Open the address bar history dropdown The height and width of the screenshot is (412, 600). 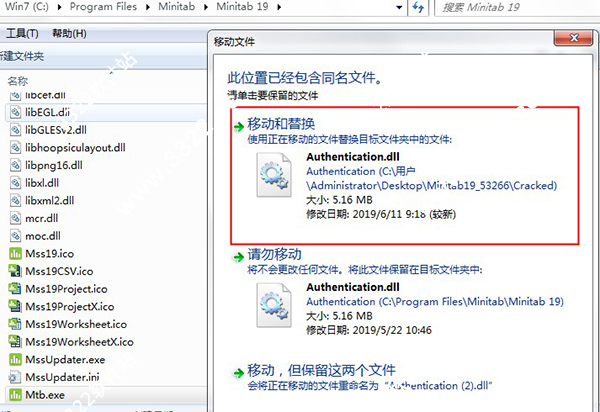point(399,7)
